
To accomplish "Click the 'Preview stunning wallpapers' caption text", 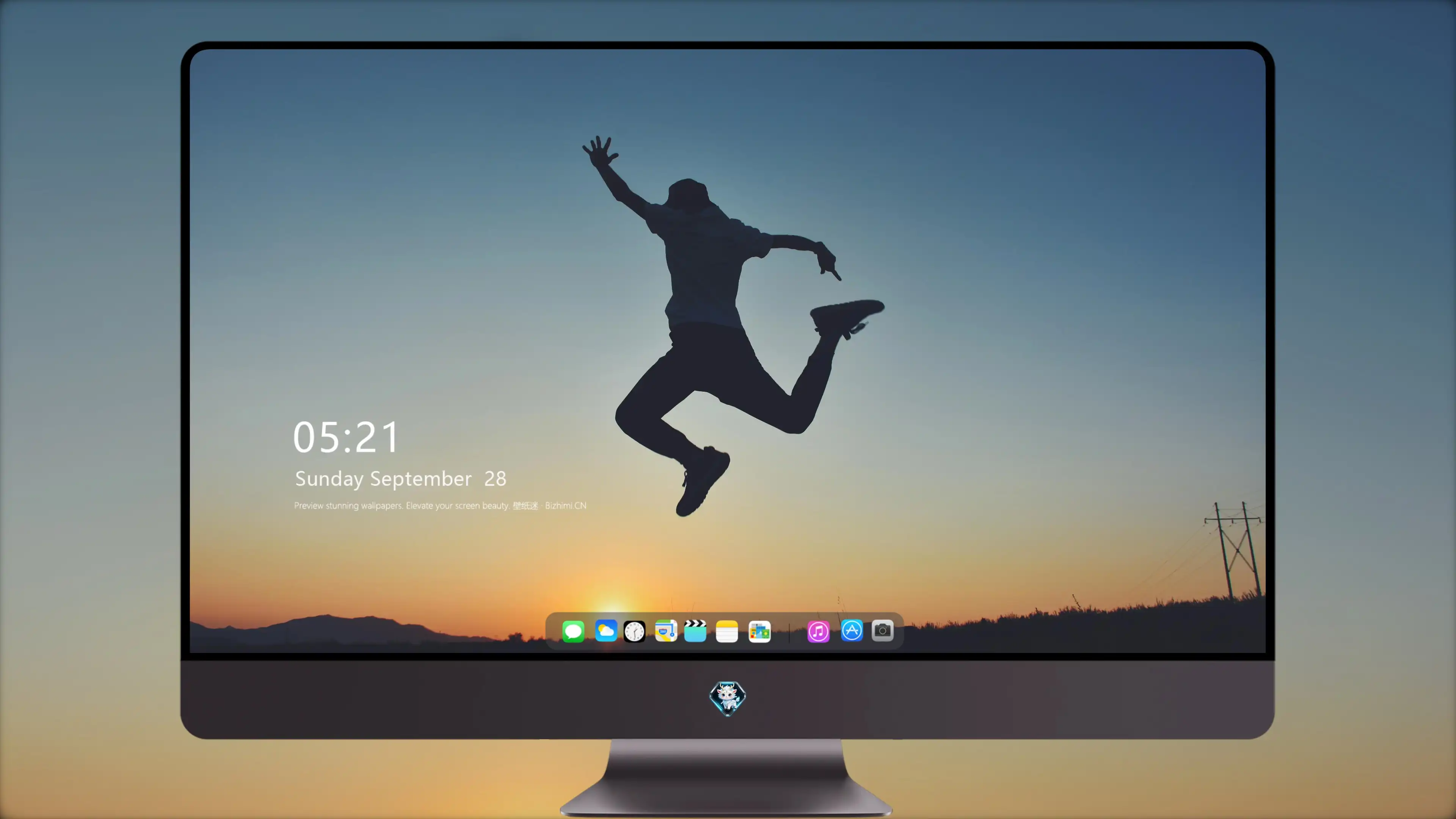I will click(x=440, y=505).
